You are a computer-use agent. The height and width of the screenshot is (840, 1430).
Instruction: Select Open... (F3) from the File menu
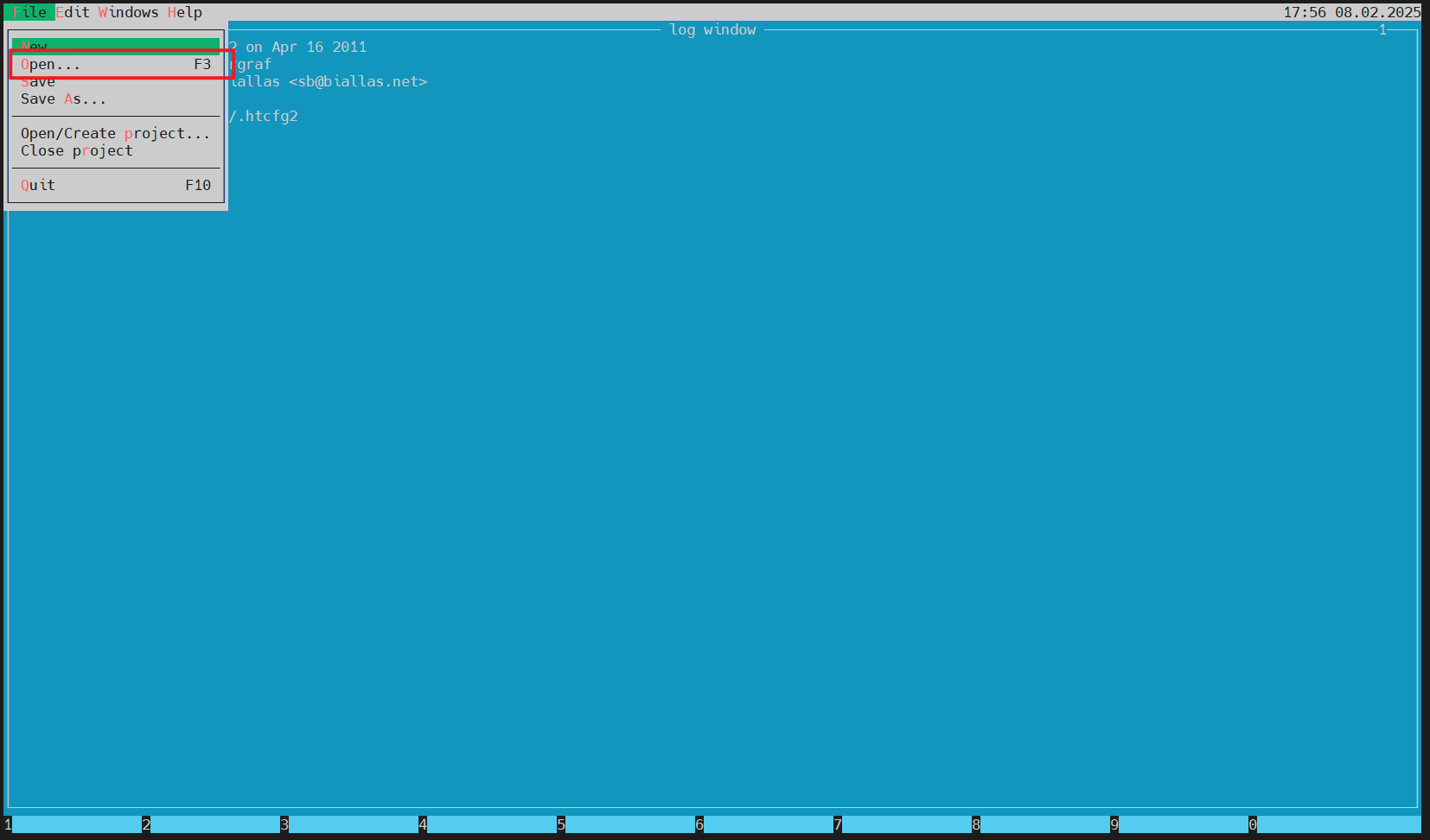click(x=116, y=64)
